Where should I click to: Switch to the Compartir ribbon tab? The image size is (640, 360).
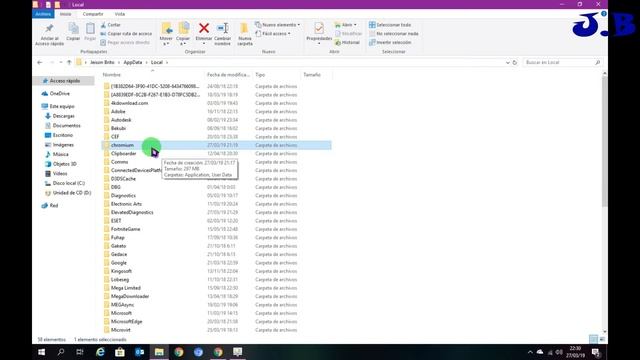93,14
